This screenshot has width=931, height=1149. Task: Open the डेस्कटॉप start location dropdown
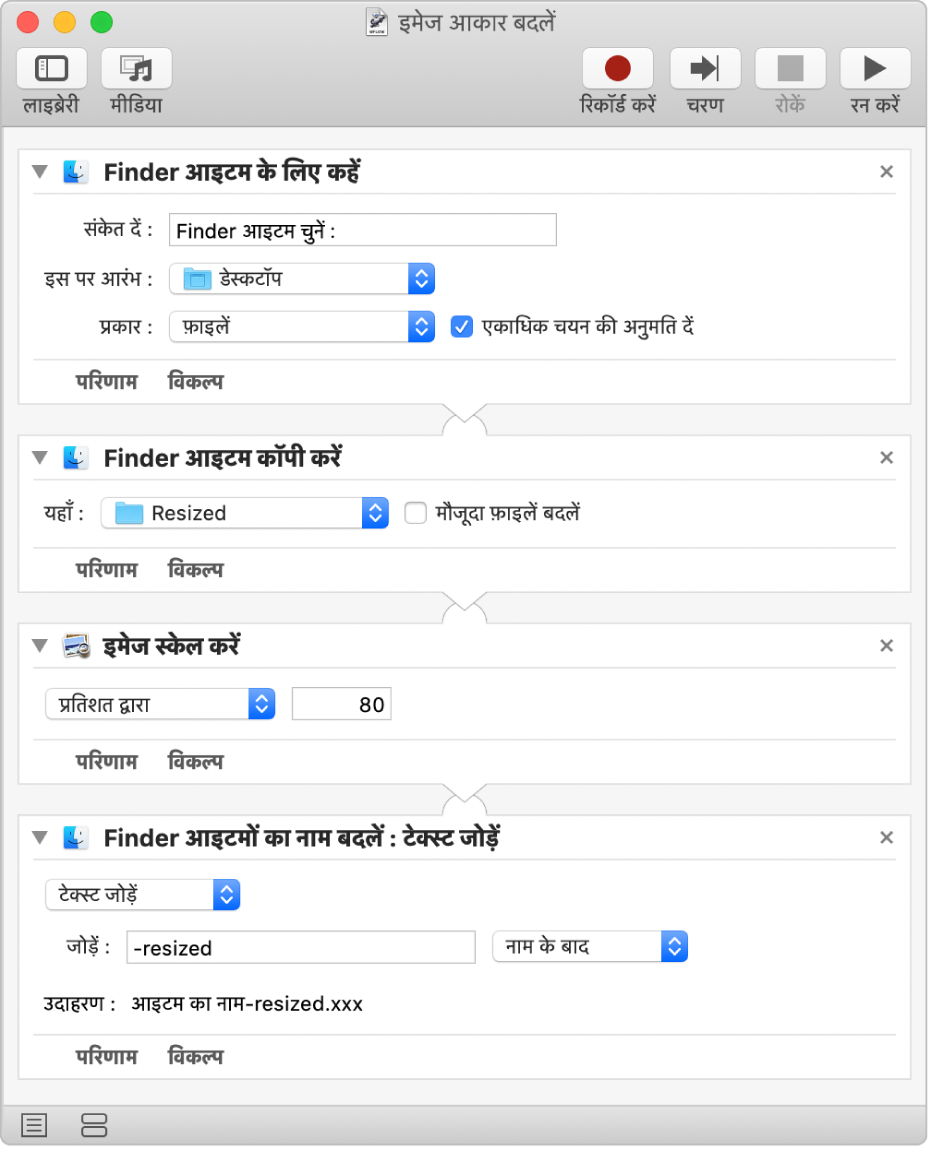[302, 278]
